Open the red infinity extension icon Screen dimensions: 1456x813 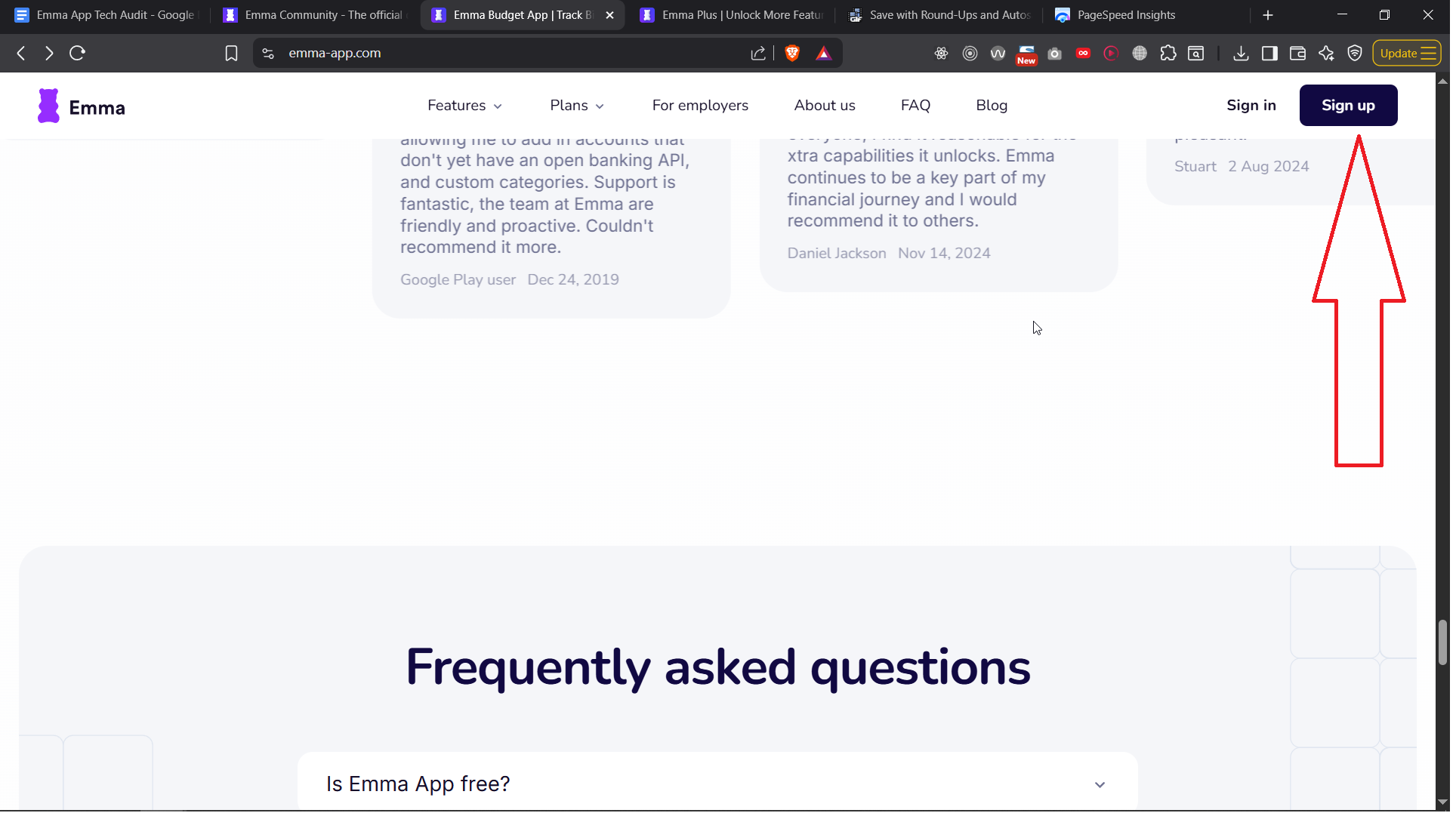click(x=1083, y=53)
